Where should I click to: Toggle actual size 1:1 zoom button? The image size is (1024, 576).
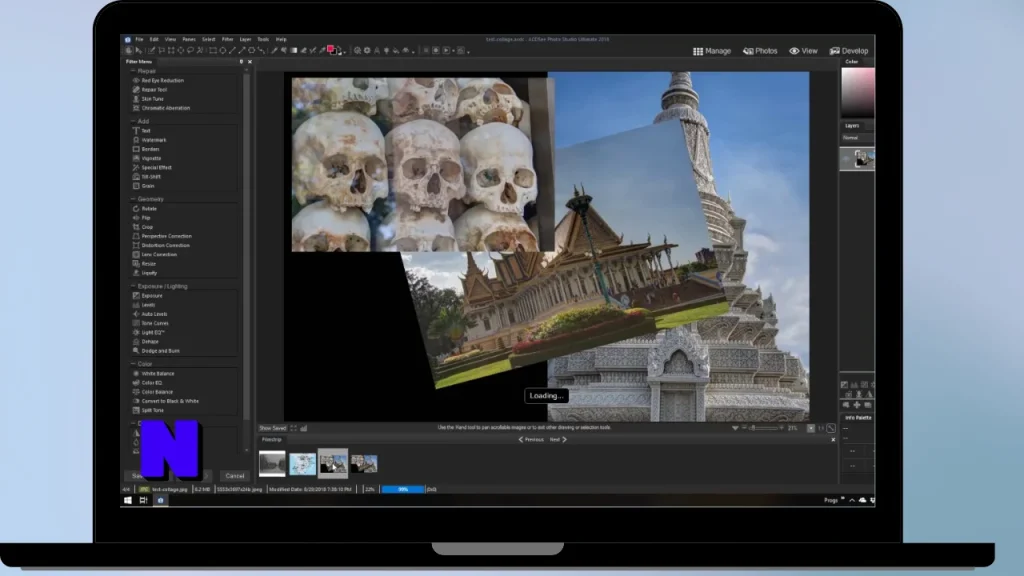821,428
